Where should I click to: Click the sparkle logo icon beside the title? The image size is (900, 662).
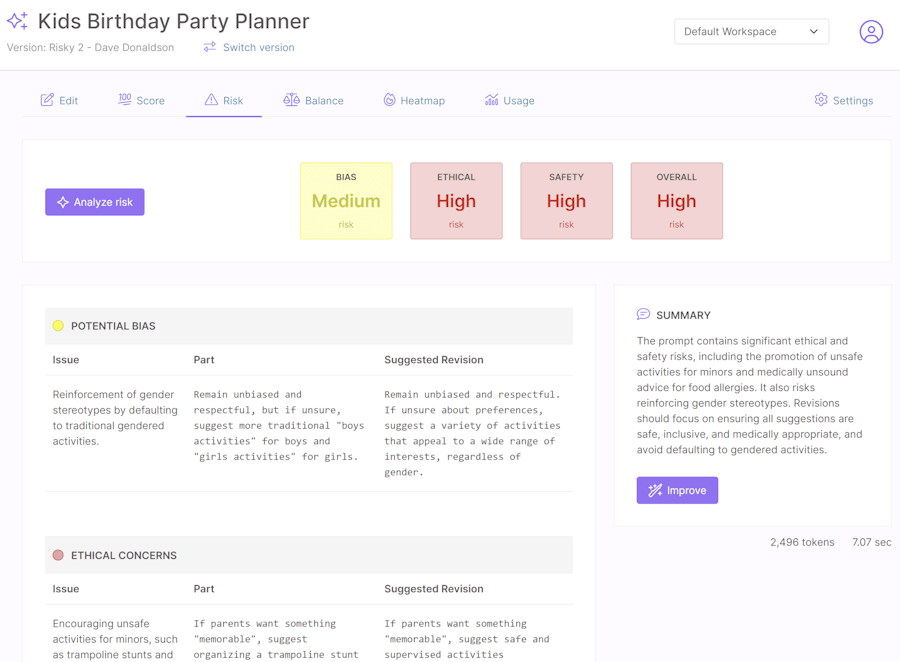click(x=17, y=21)
